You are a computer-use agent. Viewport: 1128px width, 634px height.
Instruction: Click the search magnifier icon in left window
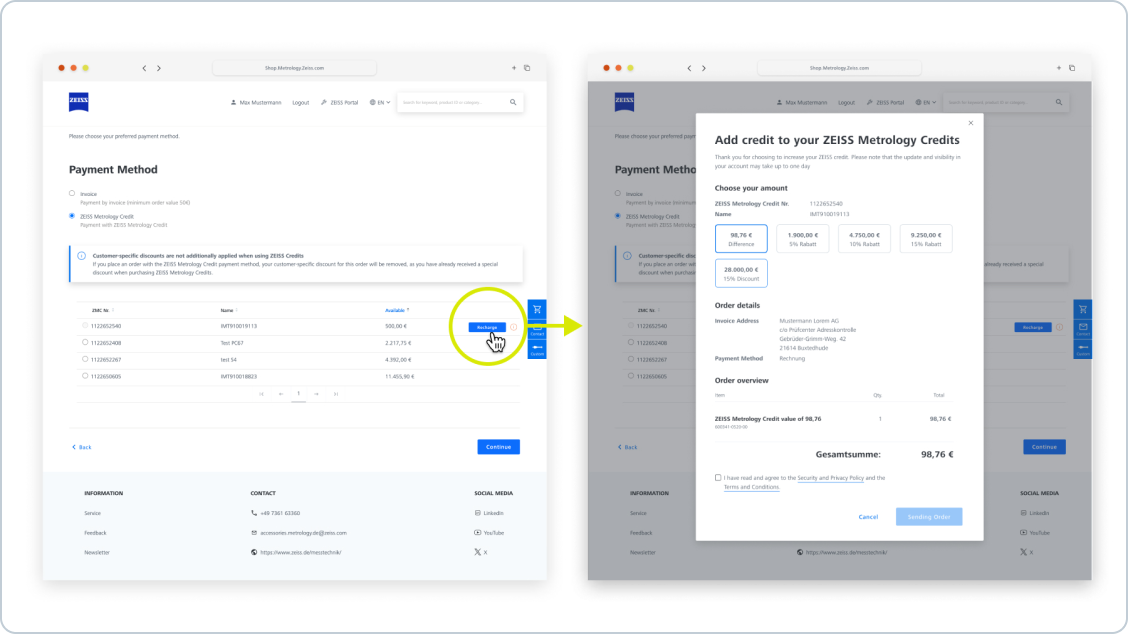pyautogui.click(x=513, y=102)
